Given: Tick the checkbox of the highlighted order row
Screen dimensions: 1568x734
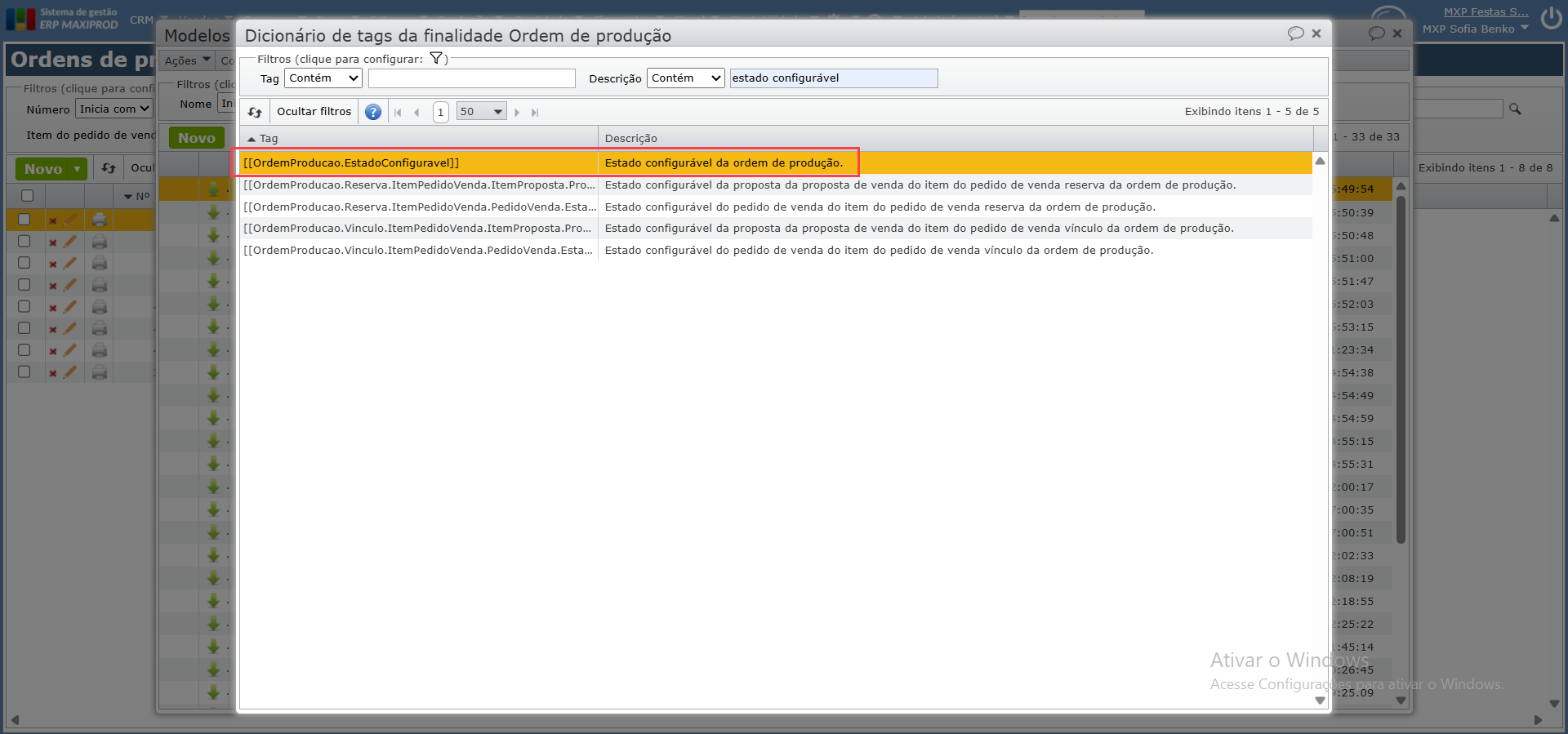Looking at the screenshot, I should [24, 220].
